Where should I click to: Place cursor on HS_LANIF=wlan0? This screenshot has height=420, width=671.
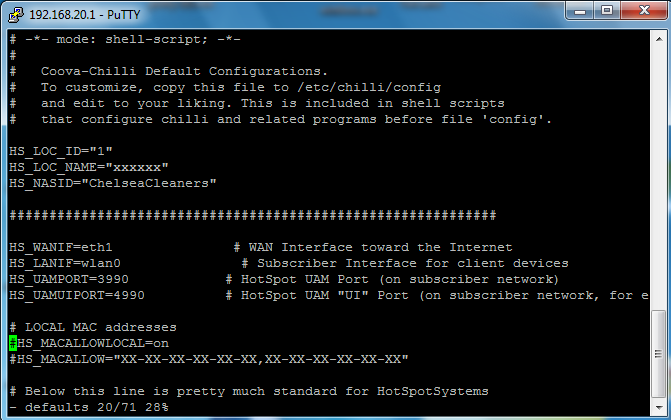(64, 263)
